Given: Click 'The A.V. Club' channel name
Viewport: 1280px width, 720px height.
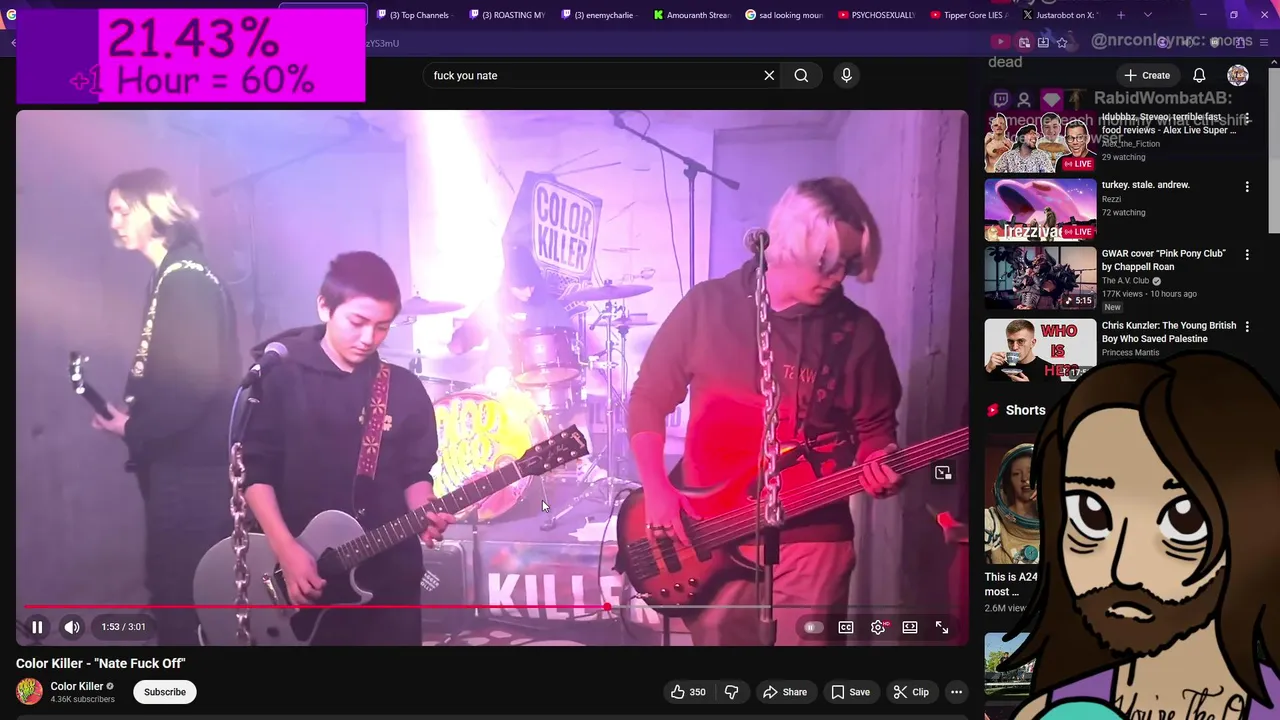Looking at the screenshot, I should [1126, 281].
